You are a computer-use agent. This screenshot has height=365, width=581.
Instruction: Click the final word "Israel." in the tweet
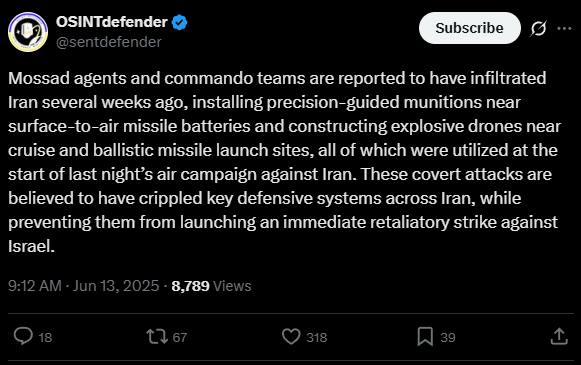31,246
